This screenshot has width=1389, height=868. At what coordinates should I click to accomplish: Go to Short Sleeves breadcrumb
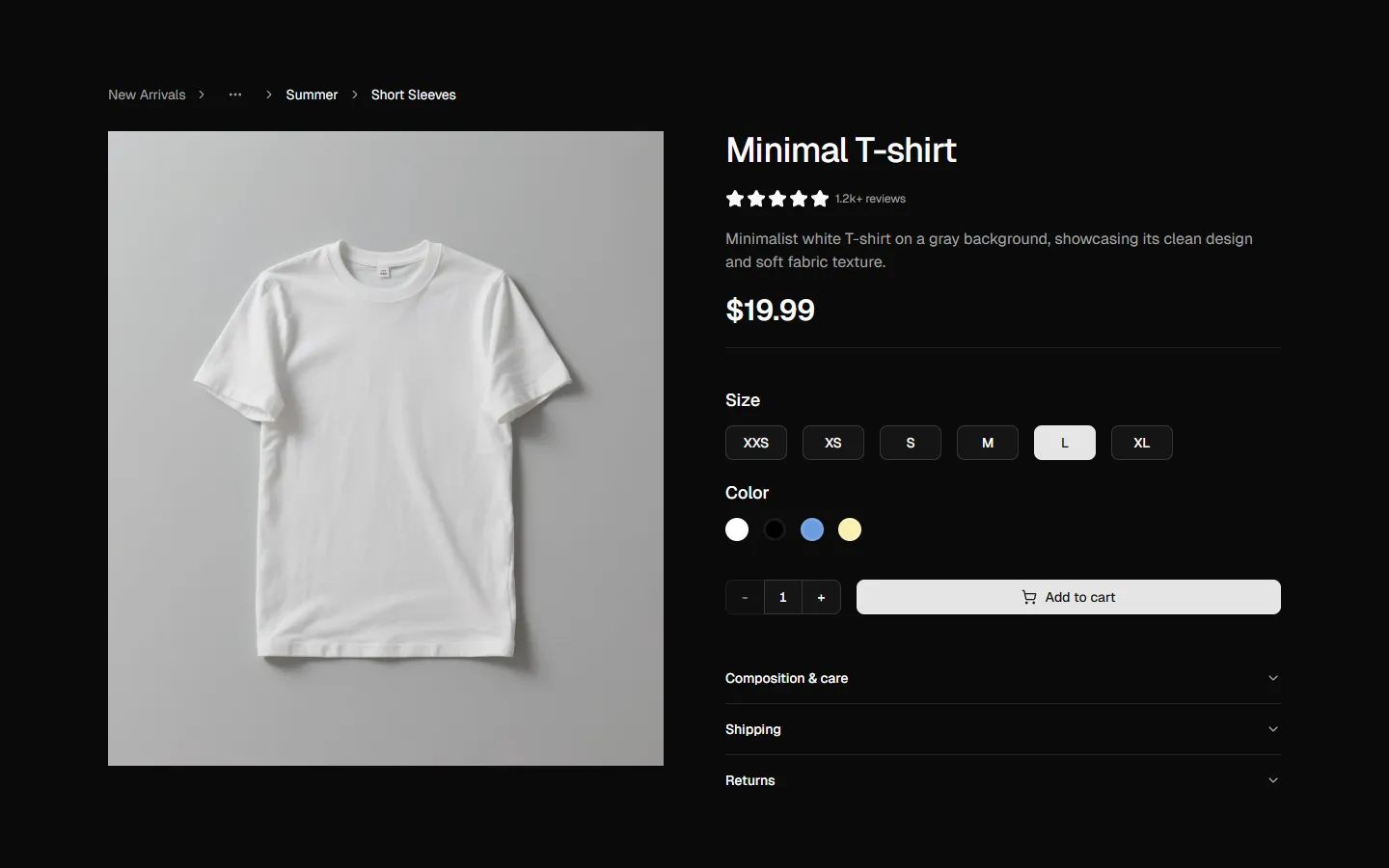413,95
